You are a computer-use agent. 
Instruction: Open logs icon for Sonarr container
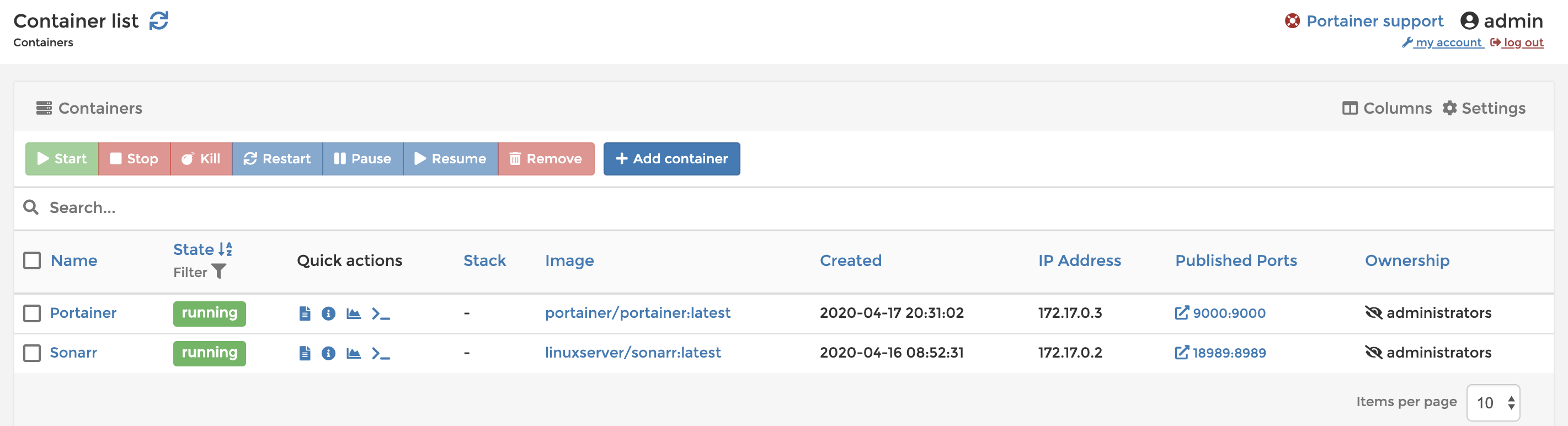click(x=305, y=353)
